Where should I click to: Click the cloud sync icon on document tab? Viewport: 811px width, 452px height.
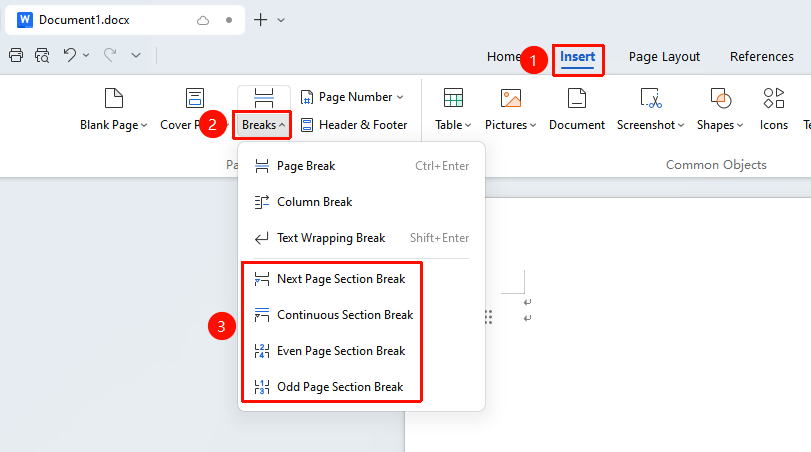tap(203, 20)
